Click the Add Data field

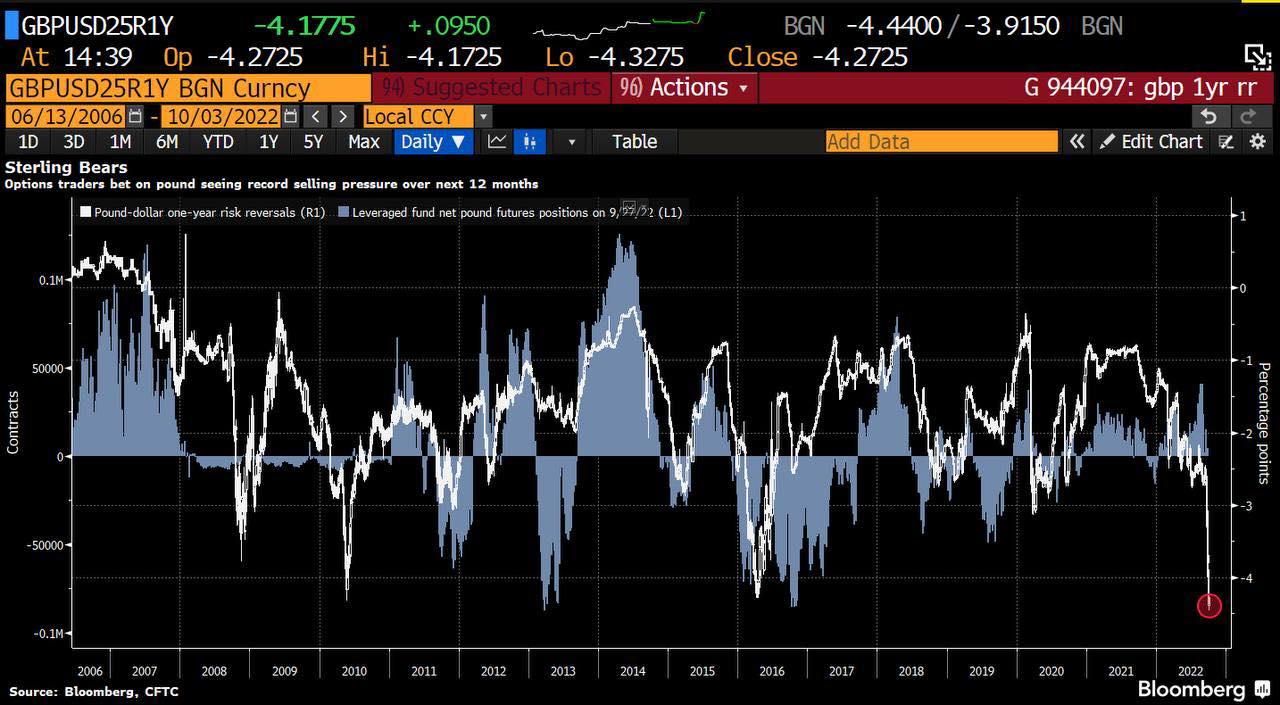pyautogui.click(x=942, y=142)
